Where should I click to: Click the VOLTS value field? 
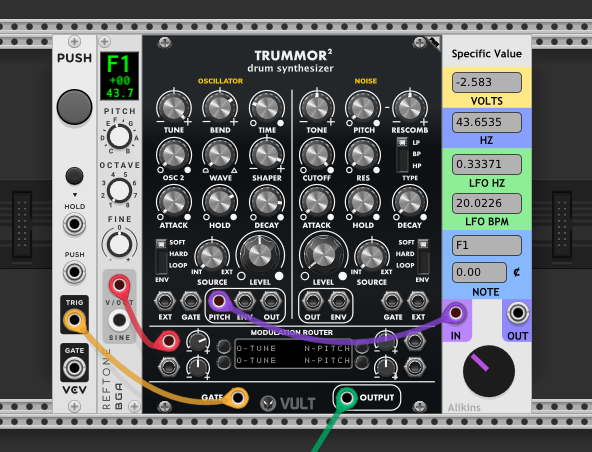pos(487,82)
